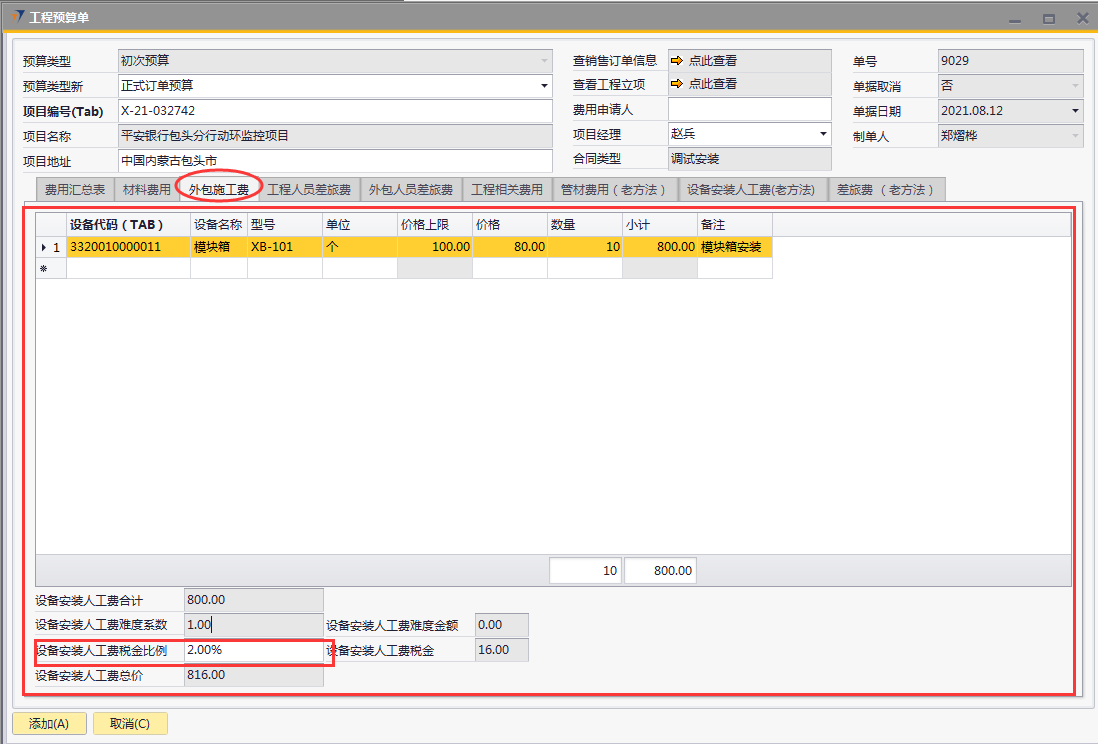Viewport: 1098px width, 744px height.
Task: Click the 添加(A) button
Action: (x=49, y=724)
